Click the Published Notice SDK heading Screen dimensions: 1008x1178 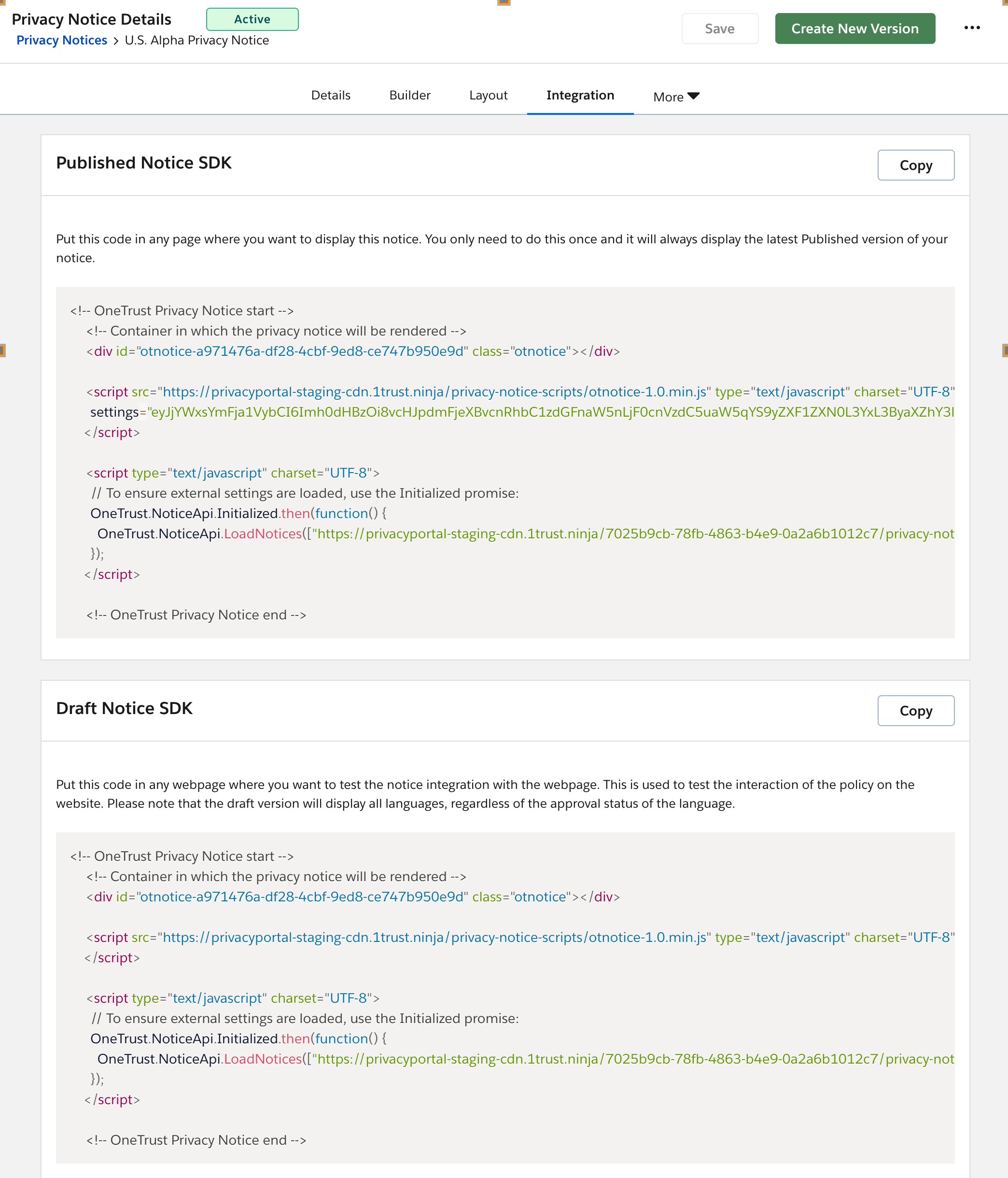[x=144, y=163]
